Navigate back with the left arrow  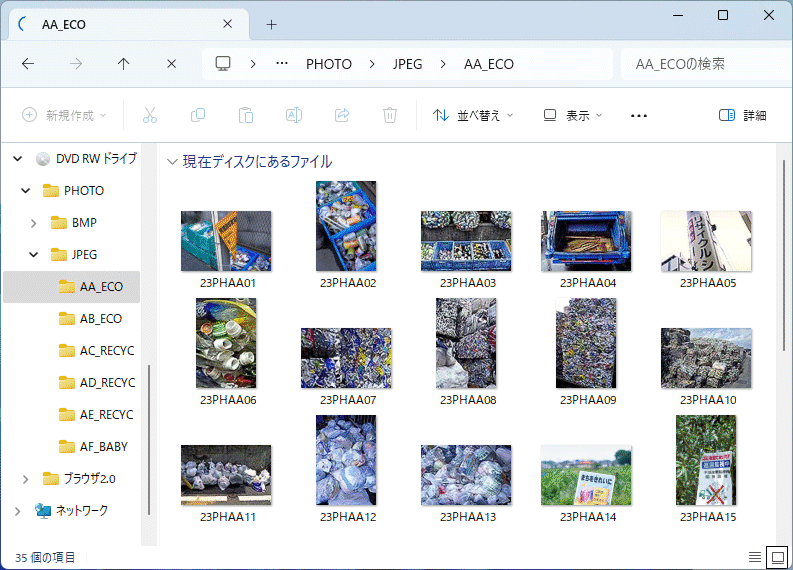click(x=28, y=64)
